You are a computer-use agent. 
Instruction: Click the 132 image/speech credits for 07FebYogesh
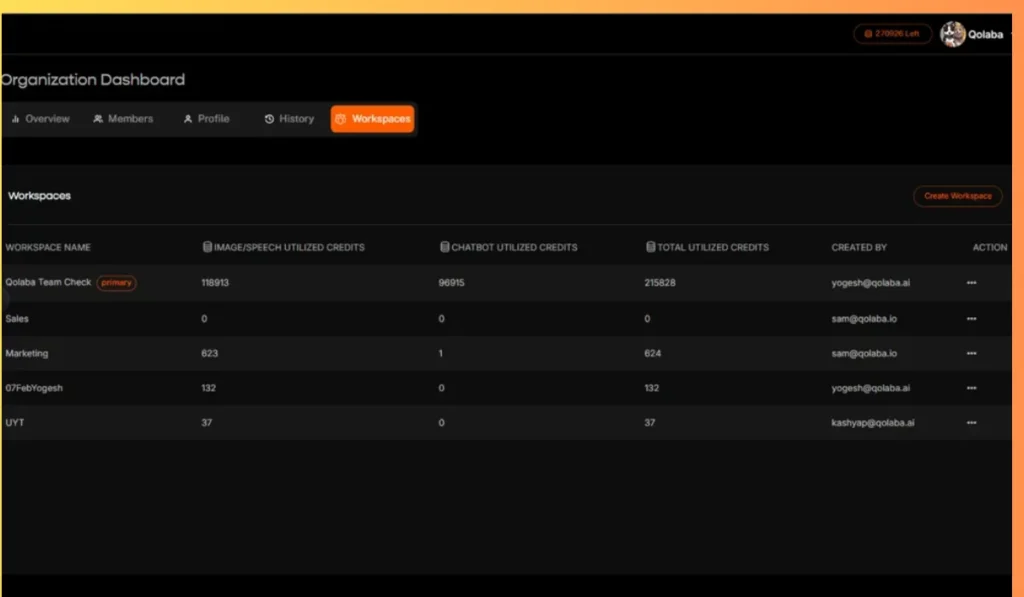[208, 388]
